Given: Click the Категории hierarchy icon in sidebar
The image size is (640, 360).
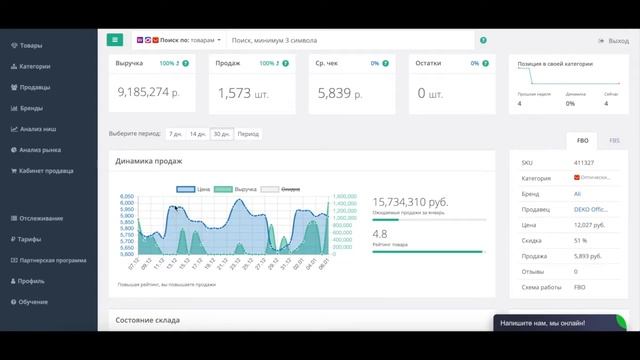Looking at the screenshot, I should 14,66.
